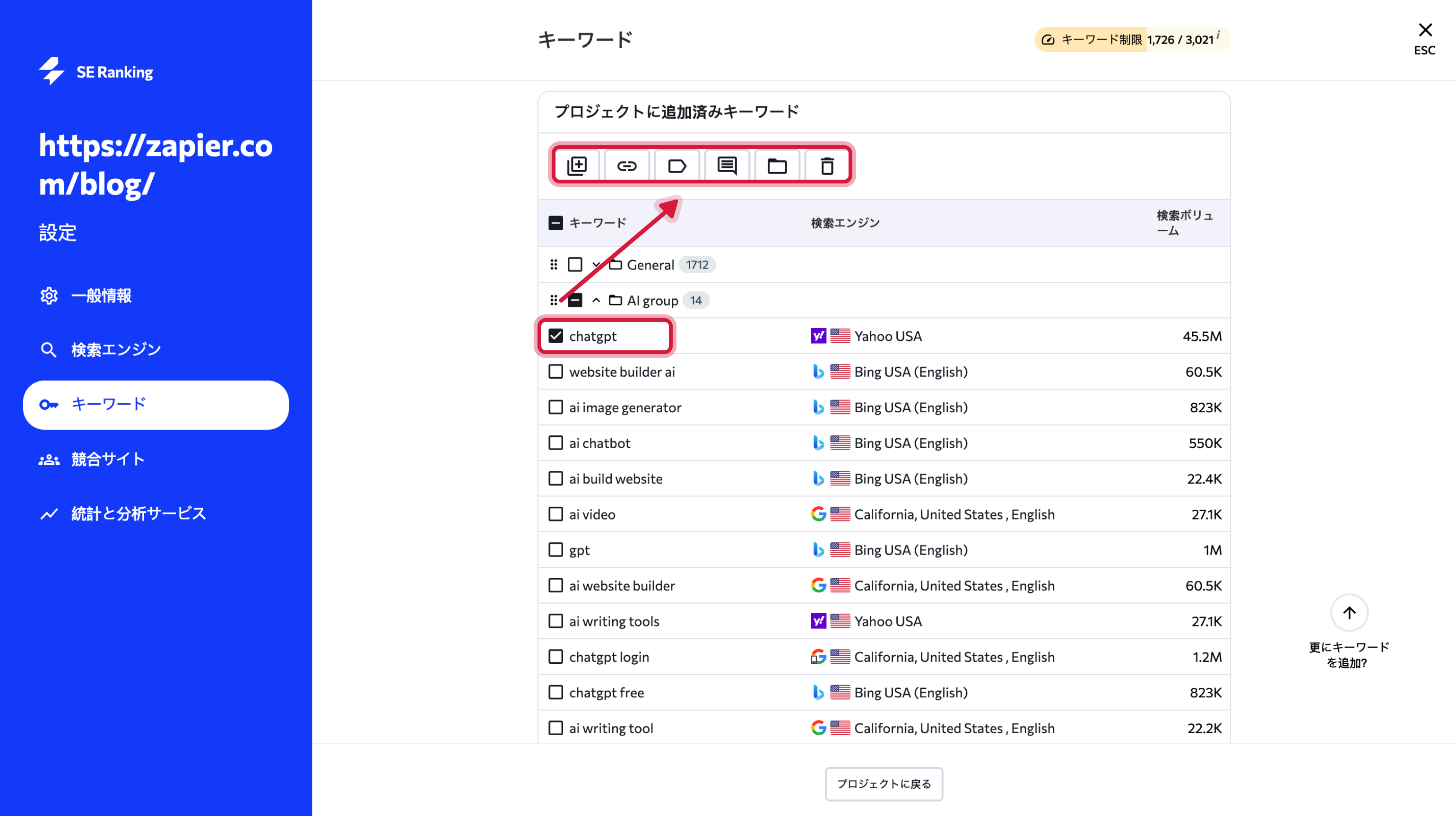Screen dimensions: 1456x816
Task: Check the General group checkbox
Action: pos(575,264)
